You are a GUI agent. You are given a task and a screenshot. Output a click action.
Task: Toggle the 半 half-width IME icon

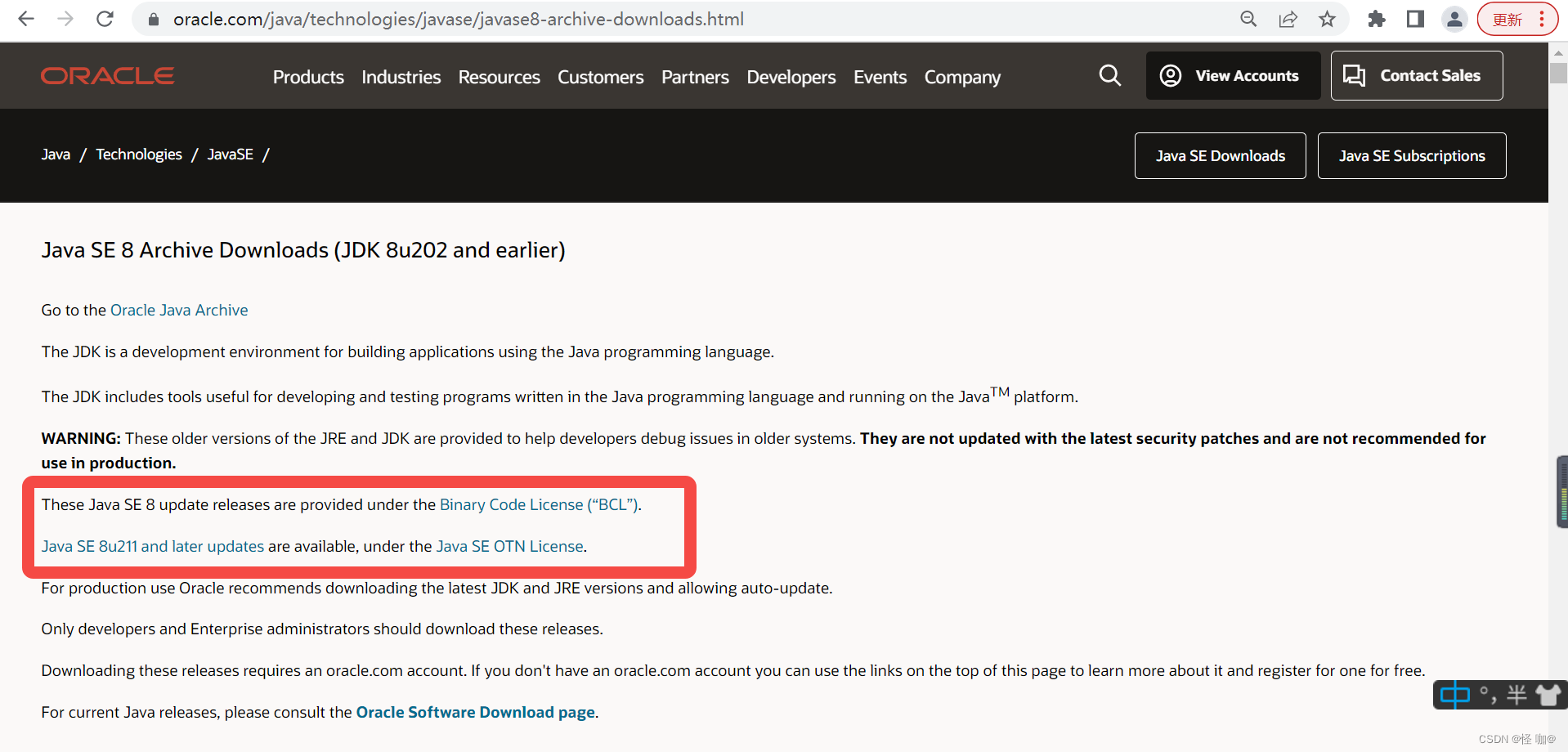[x=1516, y=695]
